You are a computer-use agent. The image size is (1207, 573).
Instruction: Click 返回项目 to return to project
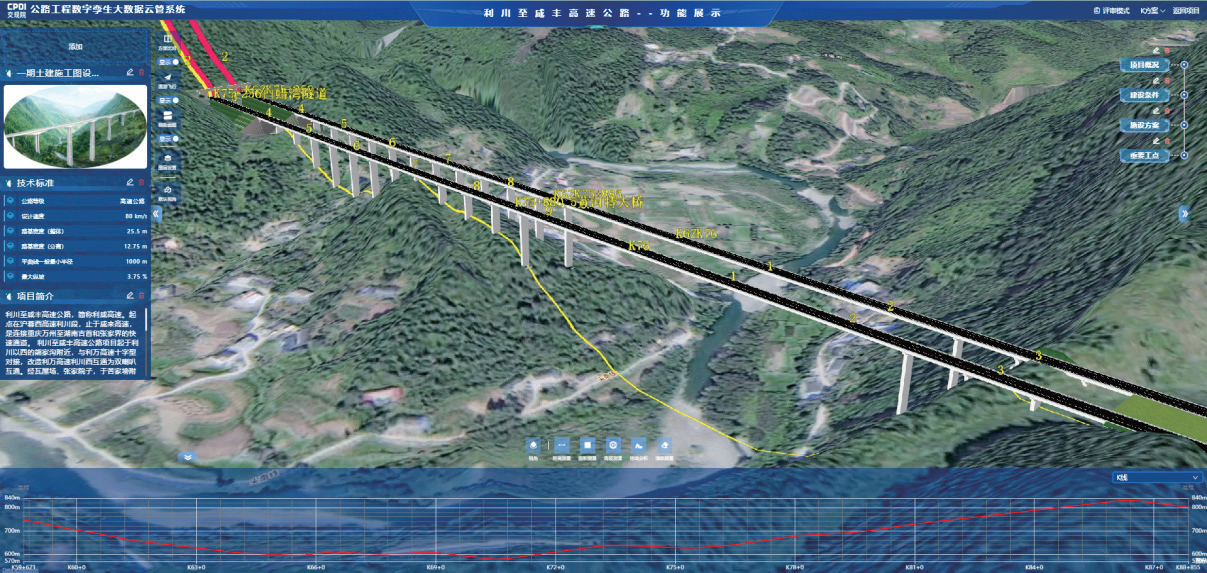click(1186, 10)
